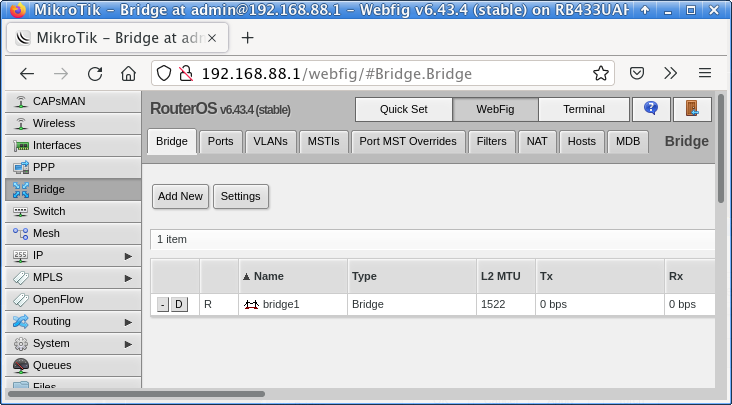Remove bridge1 with the minus button
732x405 pixels.
(163, 304)
